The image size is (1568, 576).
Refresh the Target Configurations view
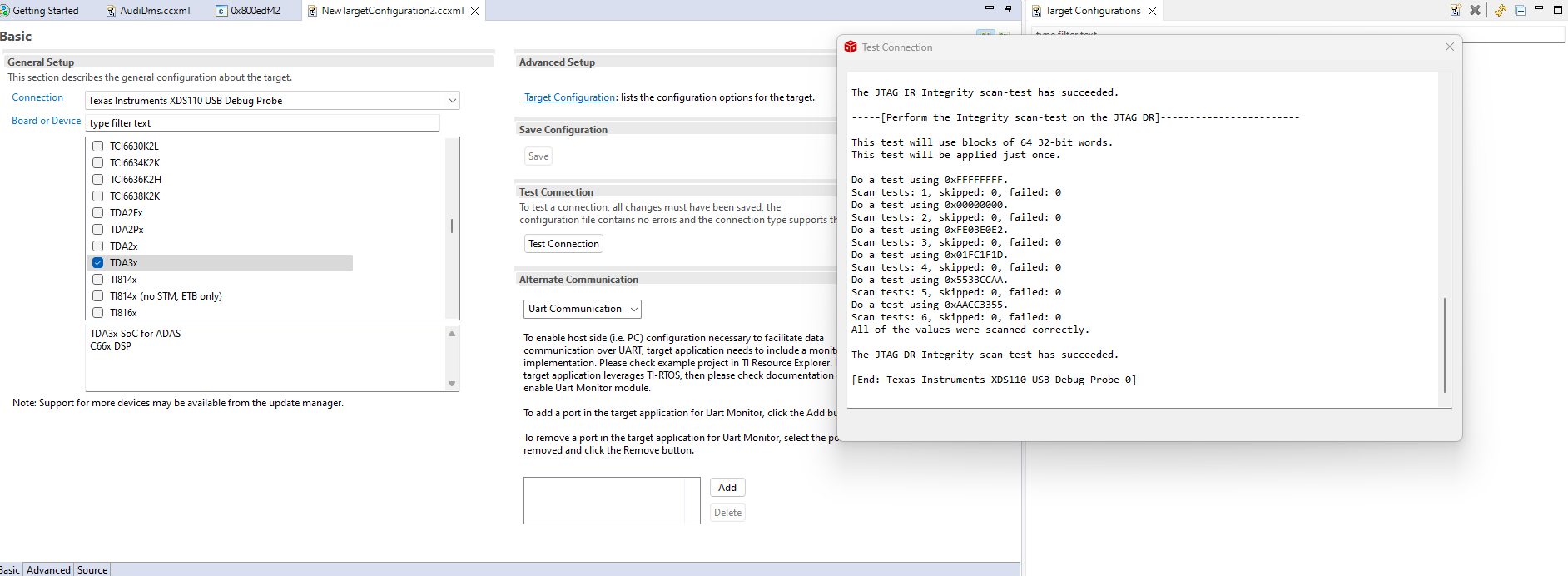tap(1500, 10)
